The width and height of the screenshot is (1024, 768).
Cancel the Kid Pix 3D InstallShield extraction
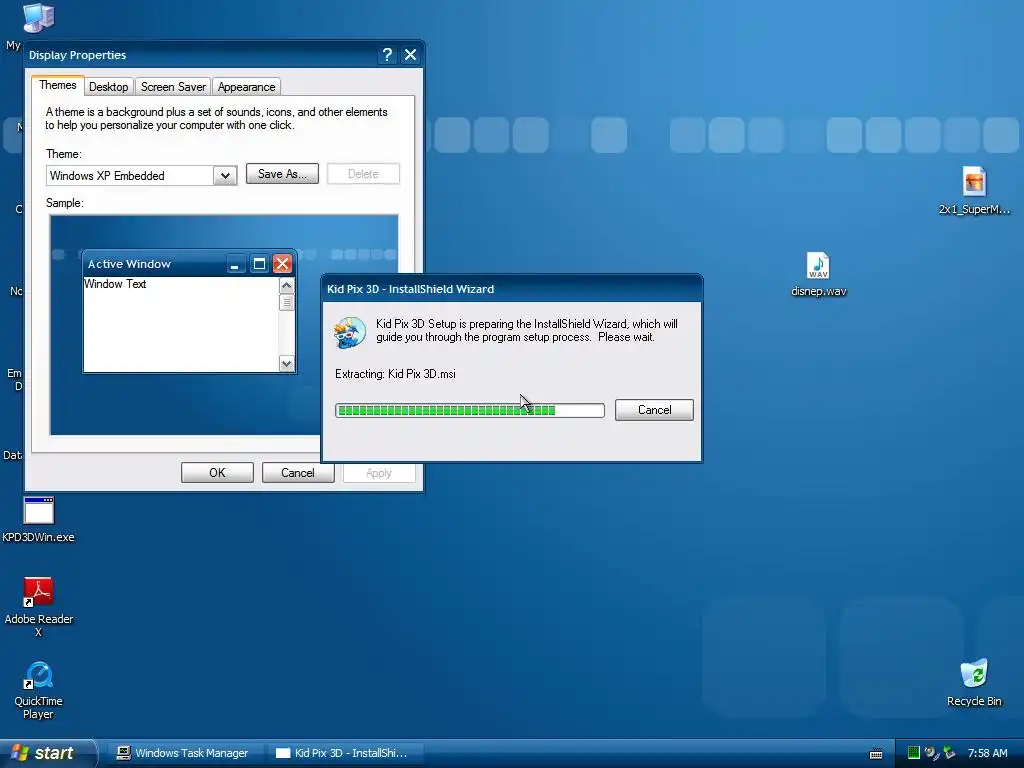pos(654,410)
